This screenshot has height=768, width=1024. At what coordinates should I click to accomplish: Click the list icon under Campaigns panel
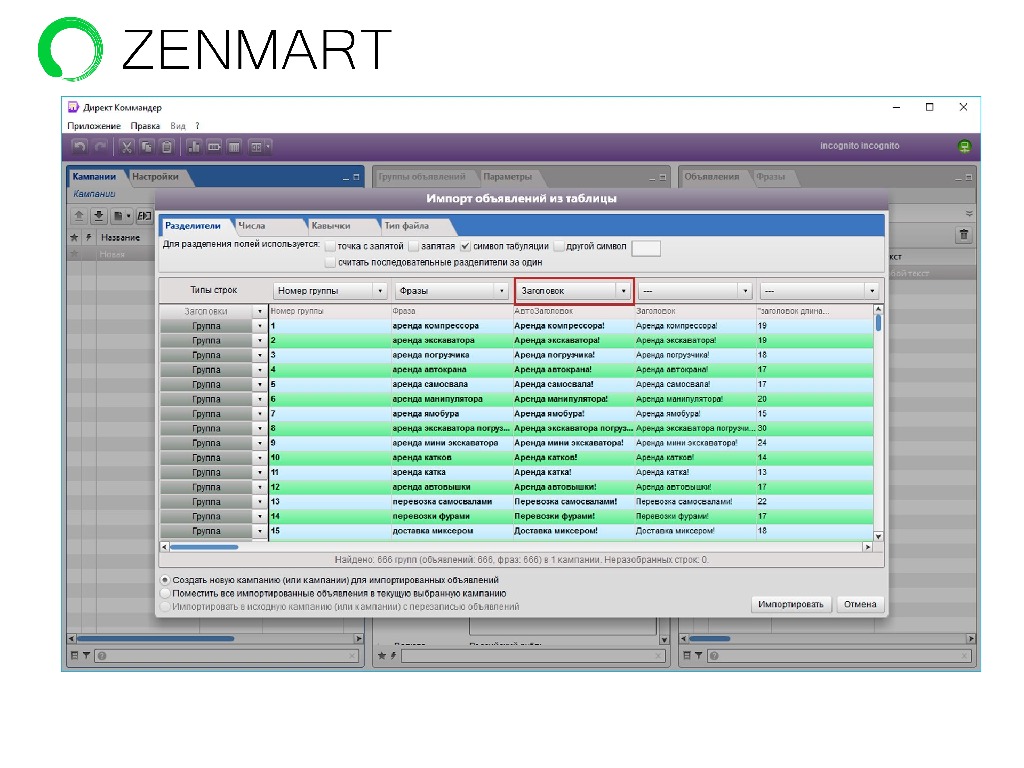pyautogui.click(x=74, y=656)
